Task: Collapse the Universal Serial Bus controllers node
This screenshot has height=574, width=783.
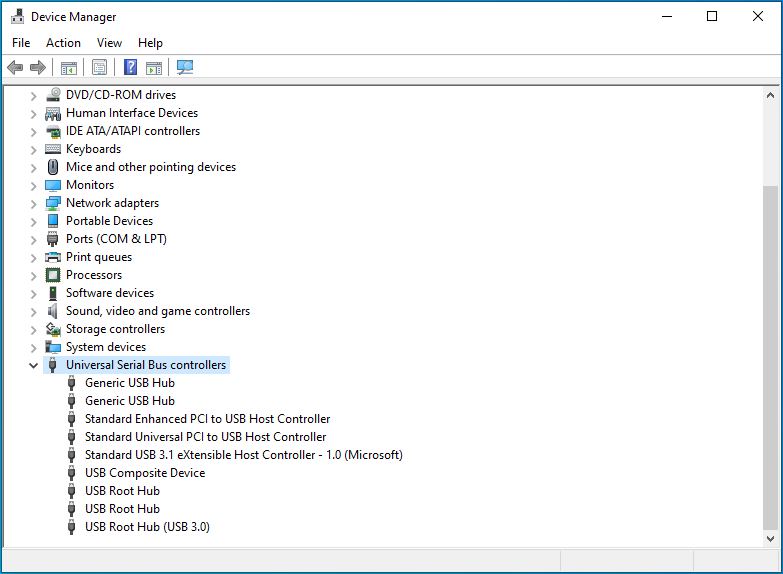Action: (x=33, y=365)
